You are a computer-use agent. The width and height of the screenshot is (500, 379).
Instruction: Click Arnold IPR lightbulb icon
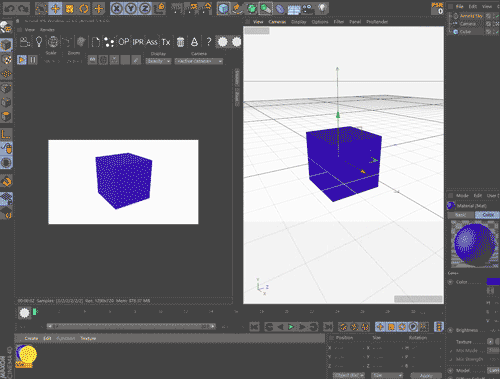39,42
